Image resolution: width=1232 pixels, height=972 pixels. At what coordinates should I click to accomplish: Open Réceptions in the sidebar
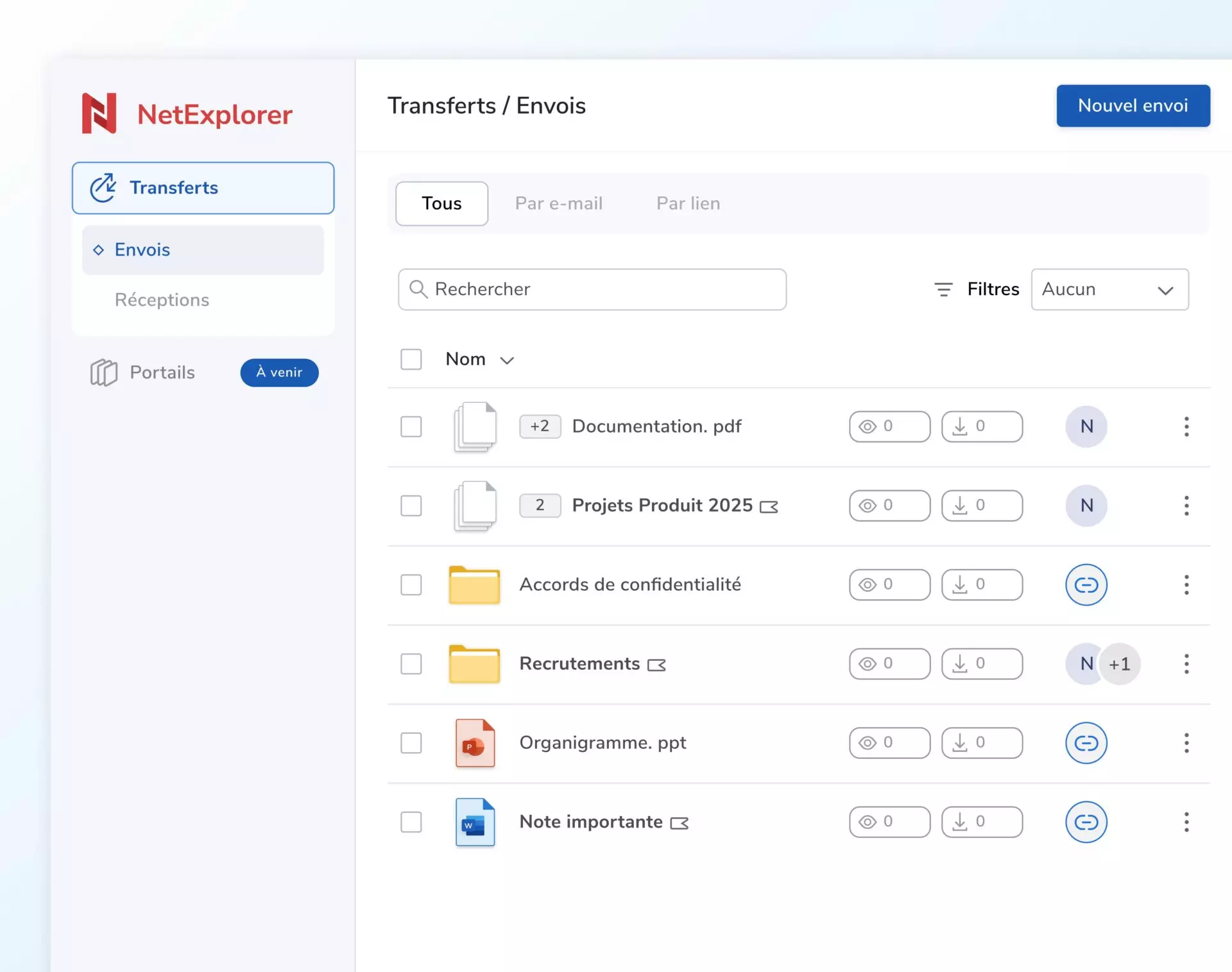(162, 300)
